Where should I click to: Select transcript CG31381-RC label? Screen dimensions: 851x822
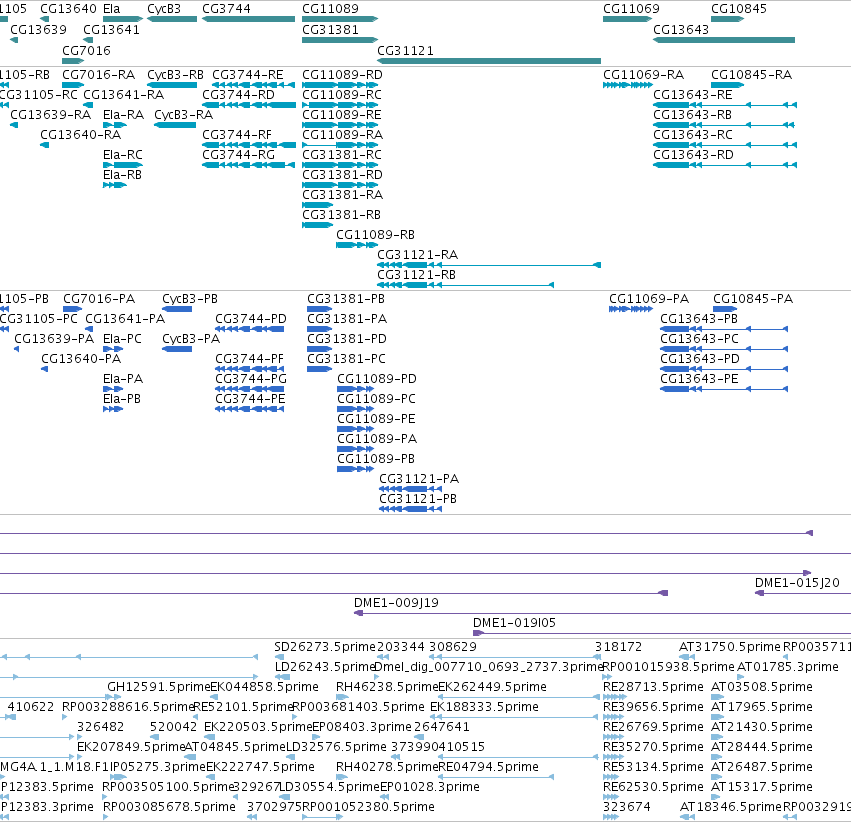pos(342,155)
